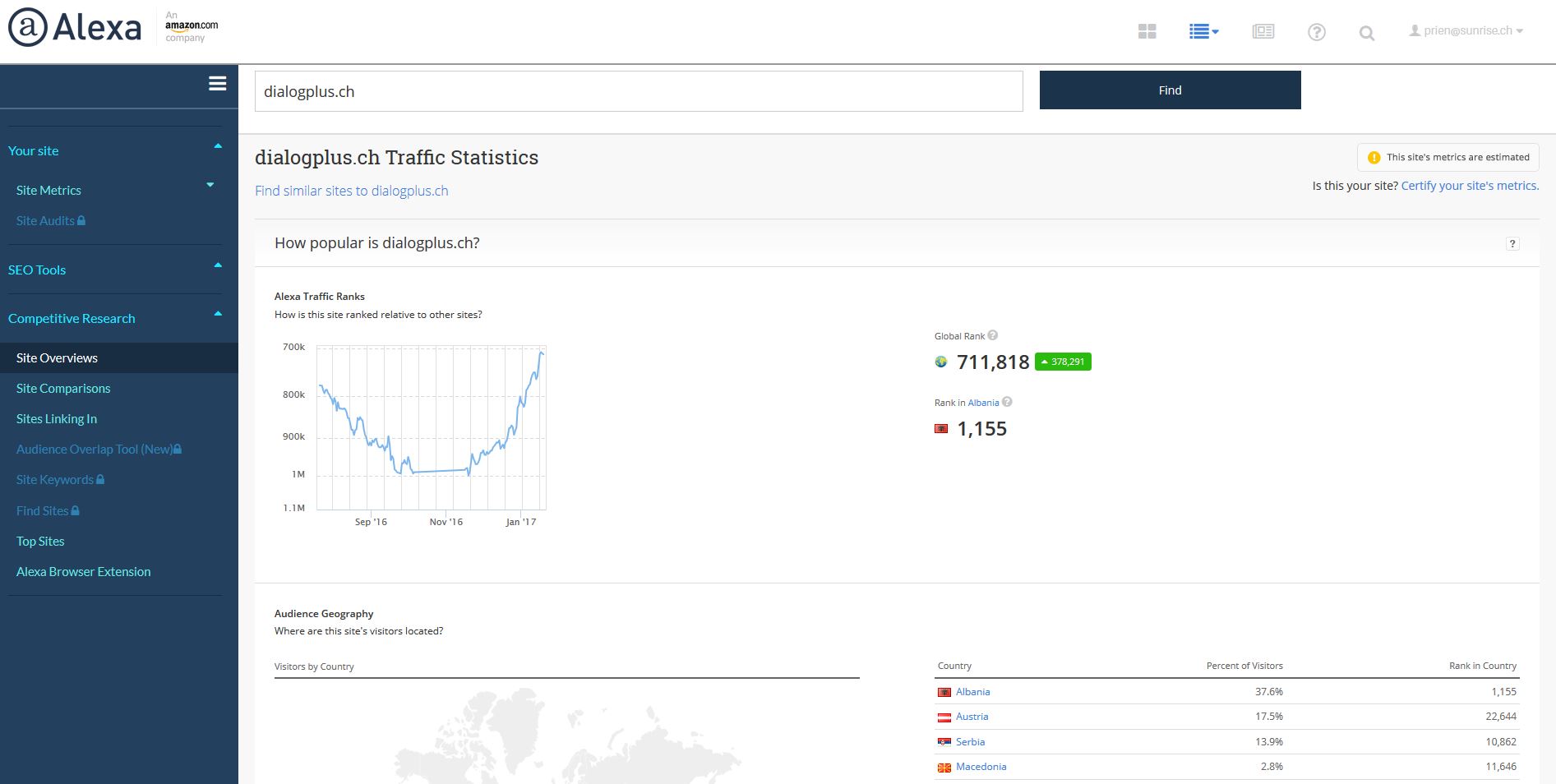This screenshot has width=1556, height=784.
Task: Click Certify your site's metrics link
Action: tap(1470, 186)
